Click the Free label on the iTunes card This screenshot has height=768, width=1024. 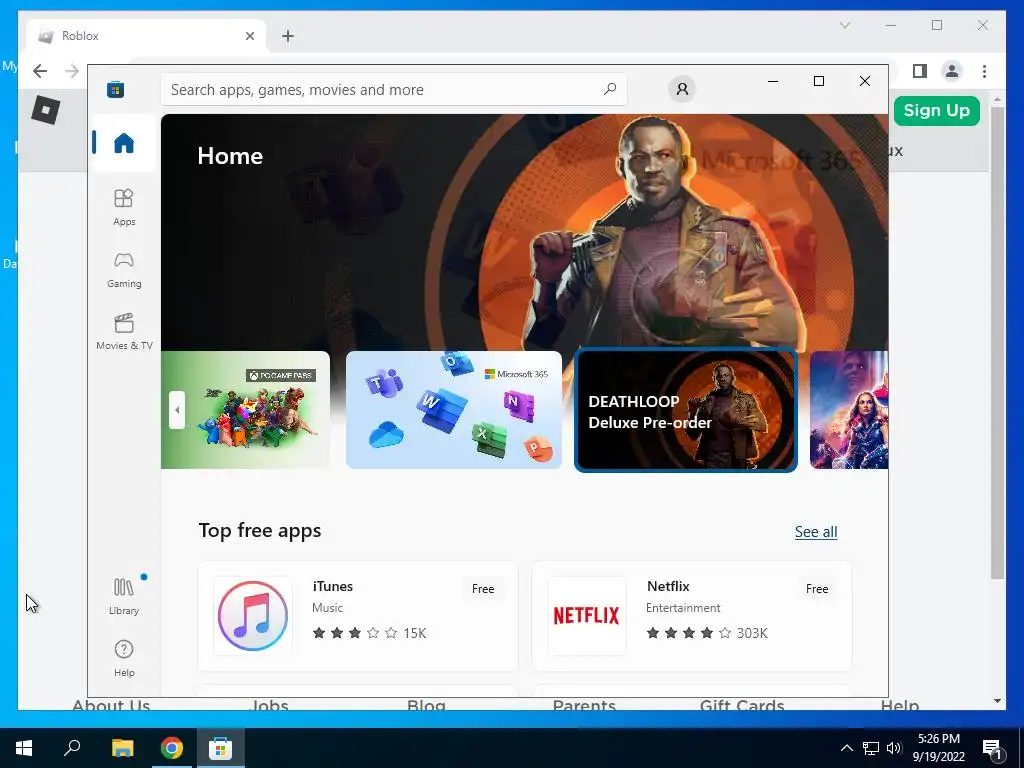coord(483,588)
